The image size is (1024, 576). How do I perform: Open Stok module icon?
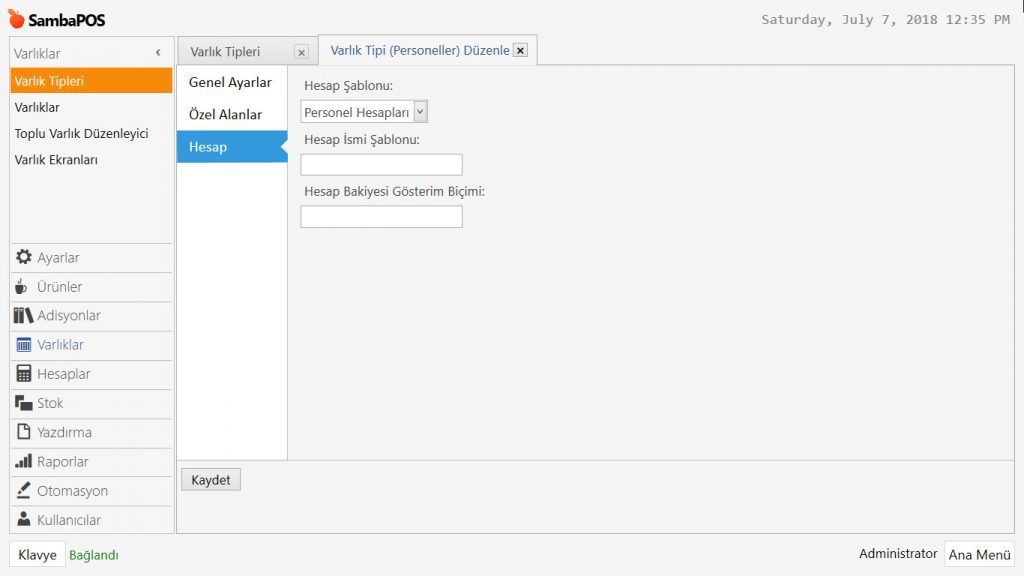[24, 403]
